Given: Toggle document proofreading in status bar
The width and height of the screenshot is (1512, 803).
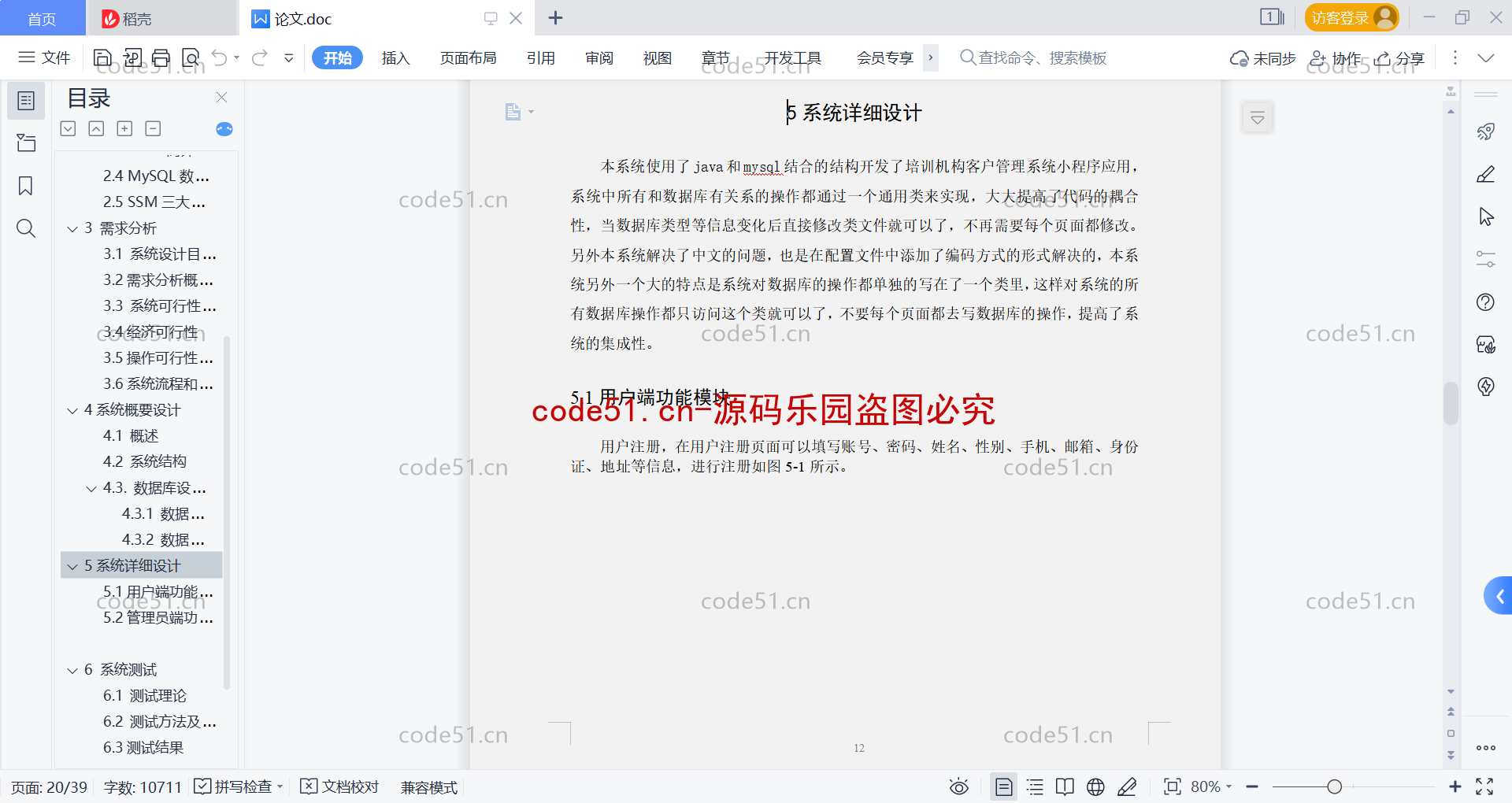Looking at the screenshot, I should (x=340, y=786).
